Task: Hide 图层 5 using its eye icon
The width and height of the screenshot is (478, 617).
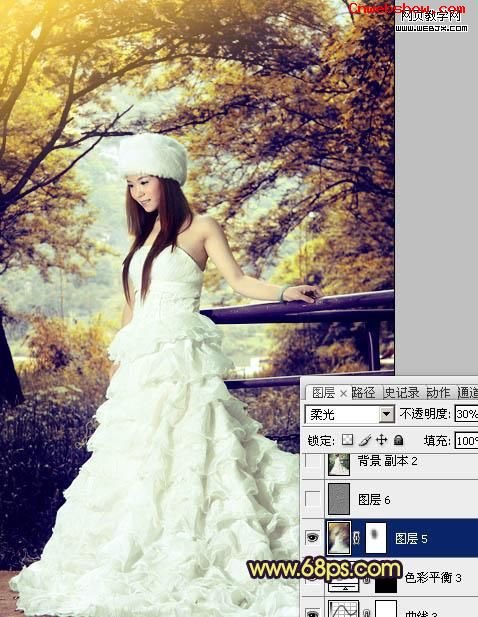Action: click(x=313, y=537)
